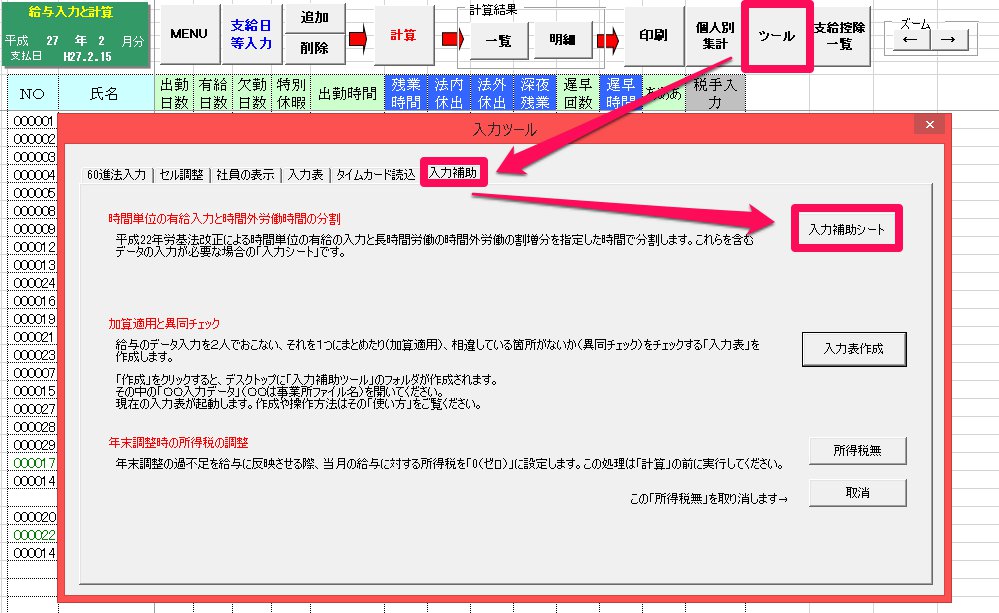Click the 削除 button
Image resolution: width=999 pixels, height=613 pixels.
(315, 48)
